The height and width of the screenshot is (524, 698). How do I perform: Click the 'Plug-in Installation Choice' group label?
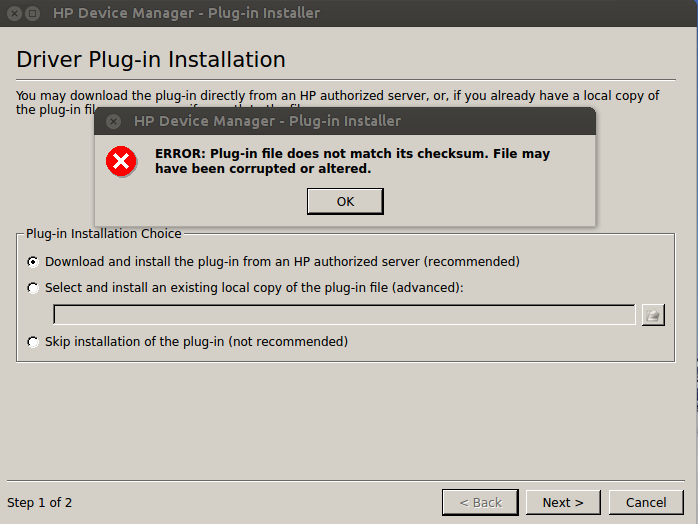104,233
